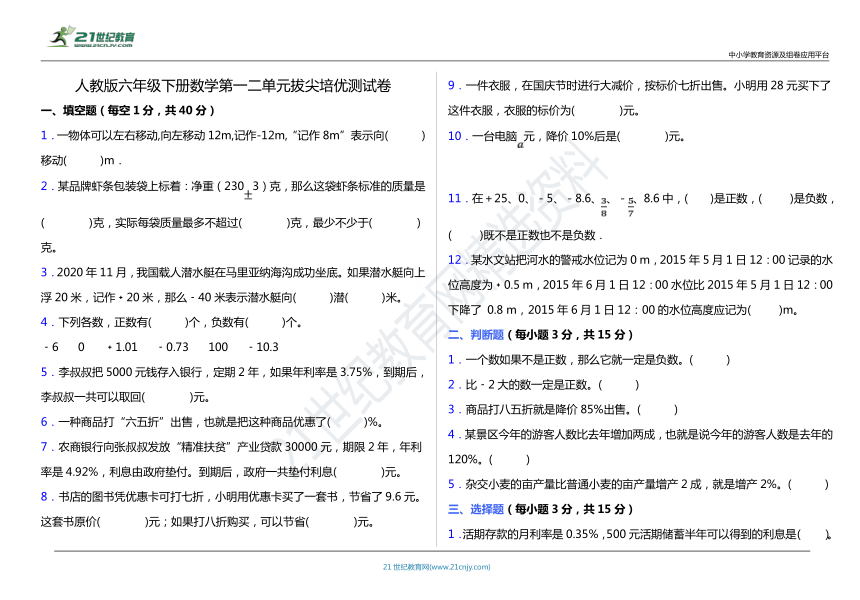Click question 10 about 一台电脑 price drop
860x600 pixels.
pyautogui.click(x=566, y=138)
